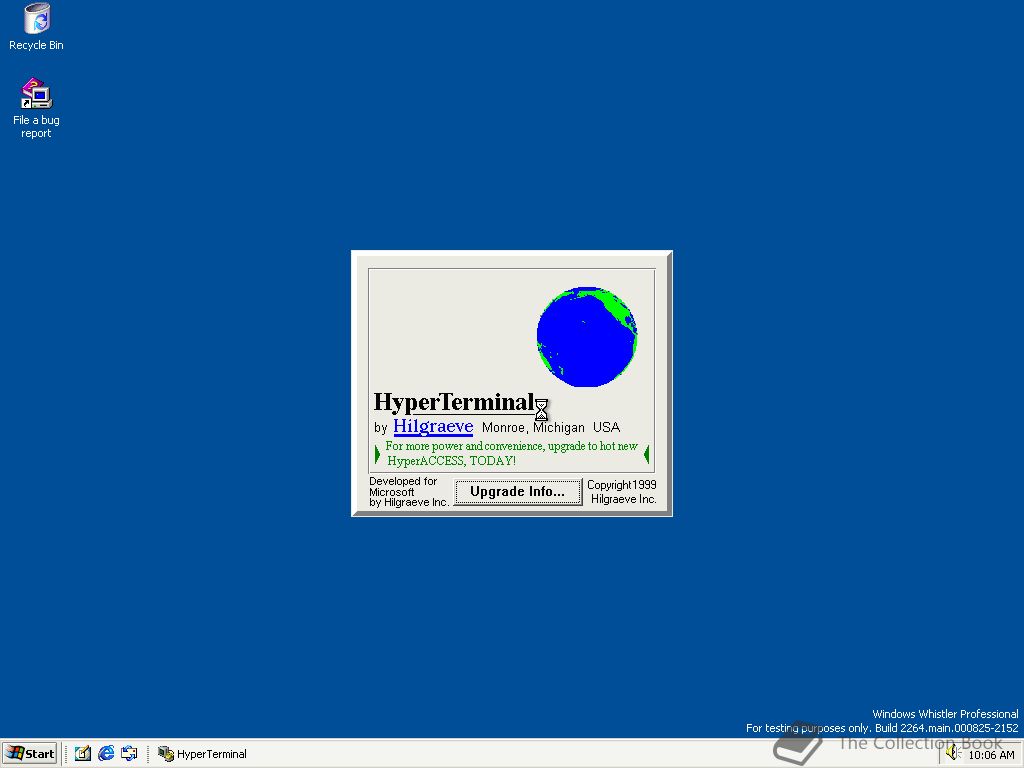Select the File a bug report shortcut

[x=36, y=108]
